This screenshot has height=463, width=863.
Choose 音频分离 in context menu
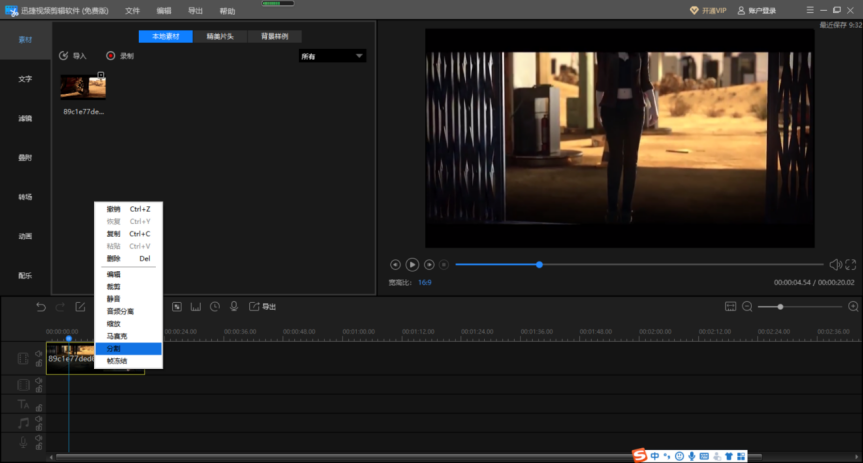click(128, 312)
